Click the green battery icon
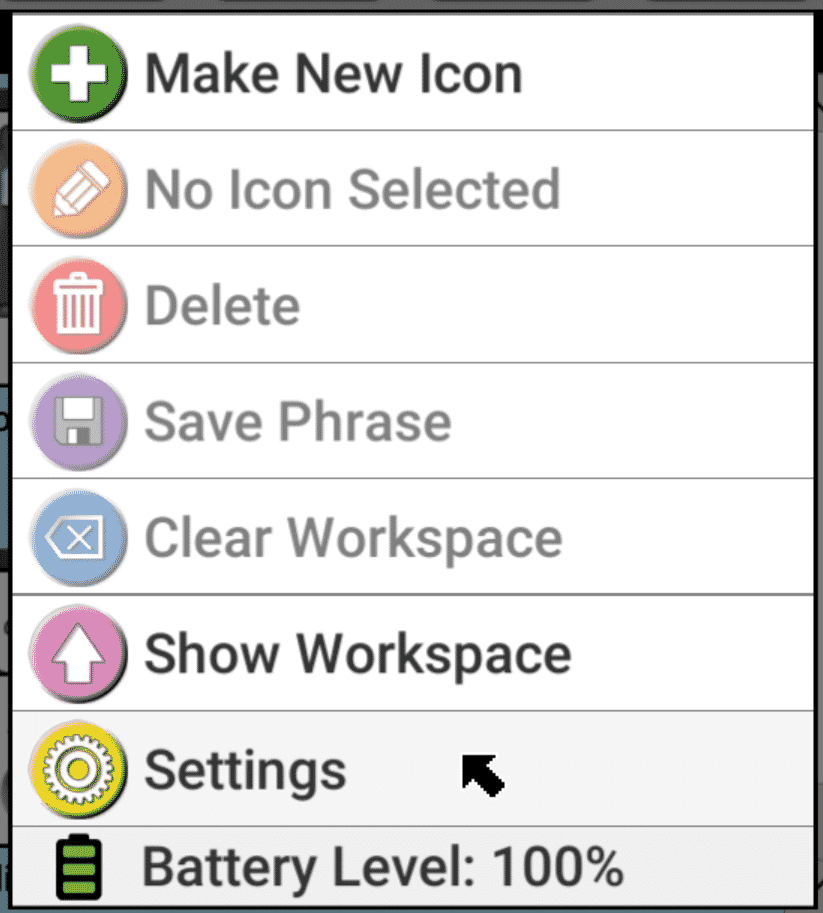823x913 pixels. (x=79, y=868)
